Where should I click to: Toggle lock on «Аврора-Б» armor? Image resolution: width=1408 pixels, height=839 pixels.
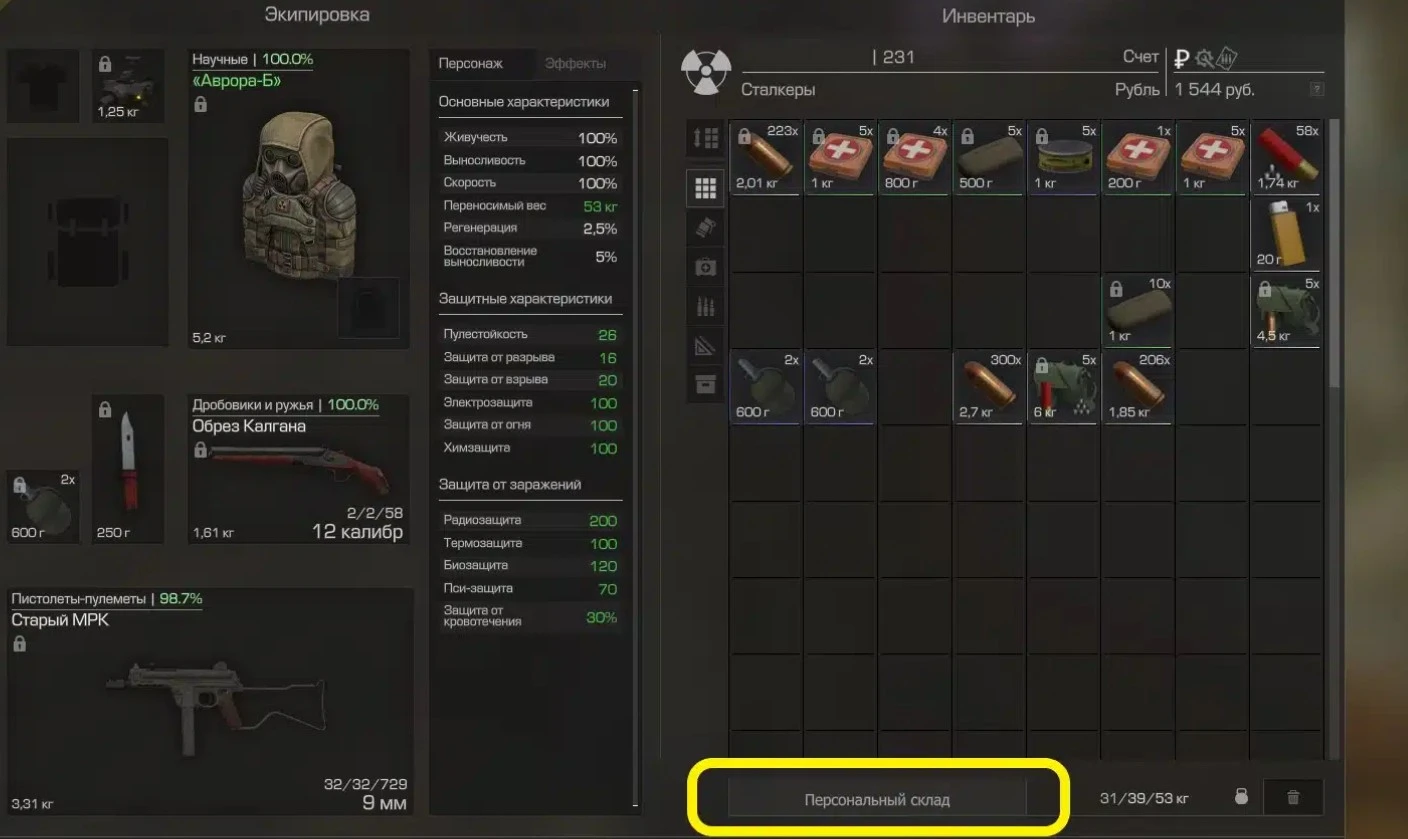(x=200, y=104)
